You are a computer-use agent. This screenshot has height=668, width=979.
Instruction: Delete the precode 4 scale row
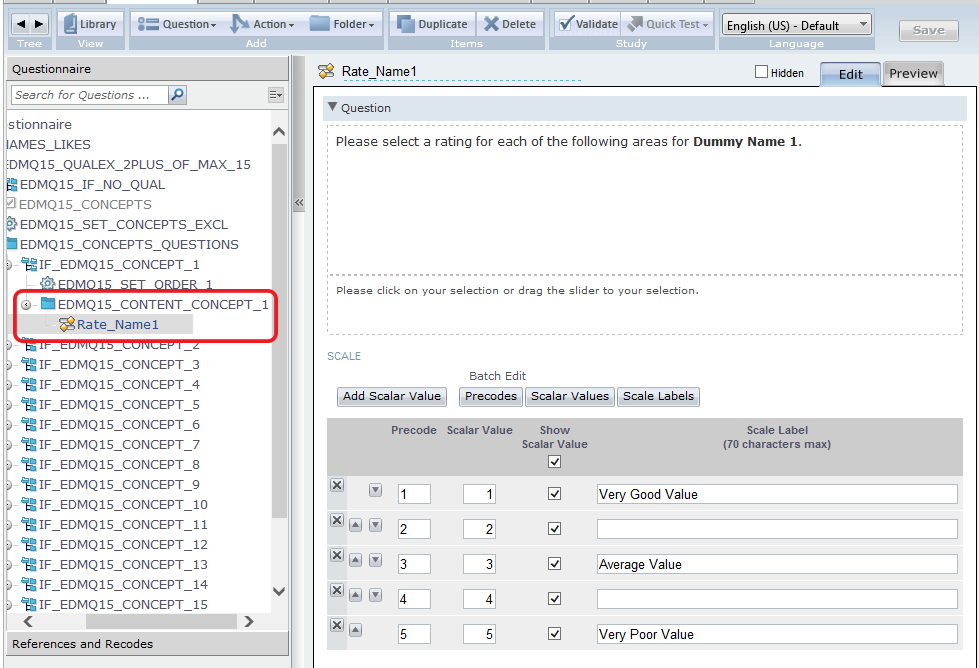(x=337, y=590)
